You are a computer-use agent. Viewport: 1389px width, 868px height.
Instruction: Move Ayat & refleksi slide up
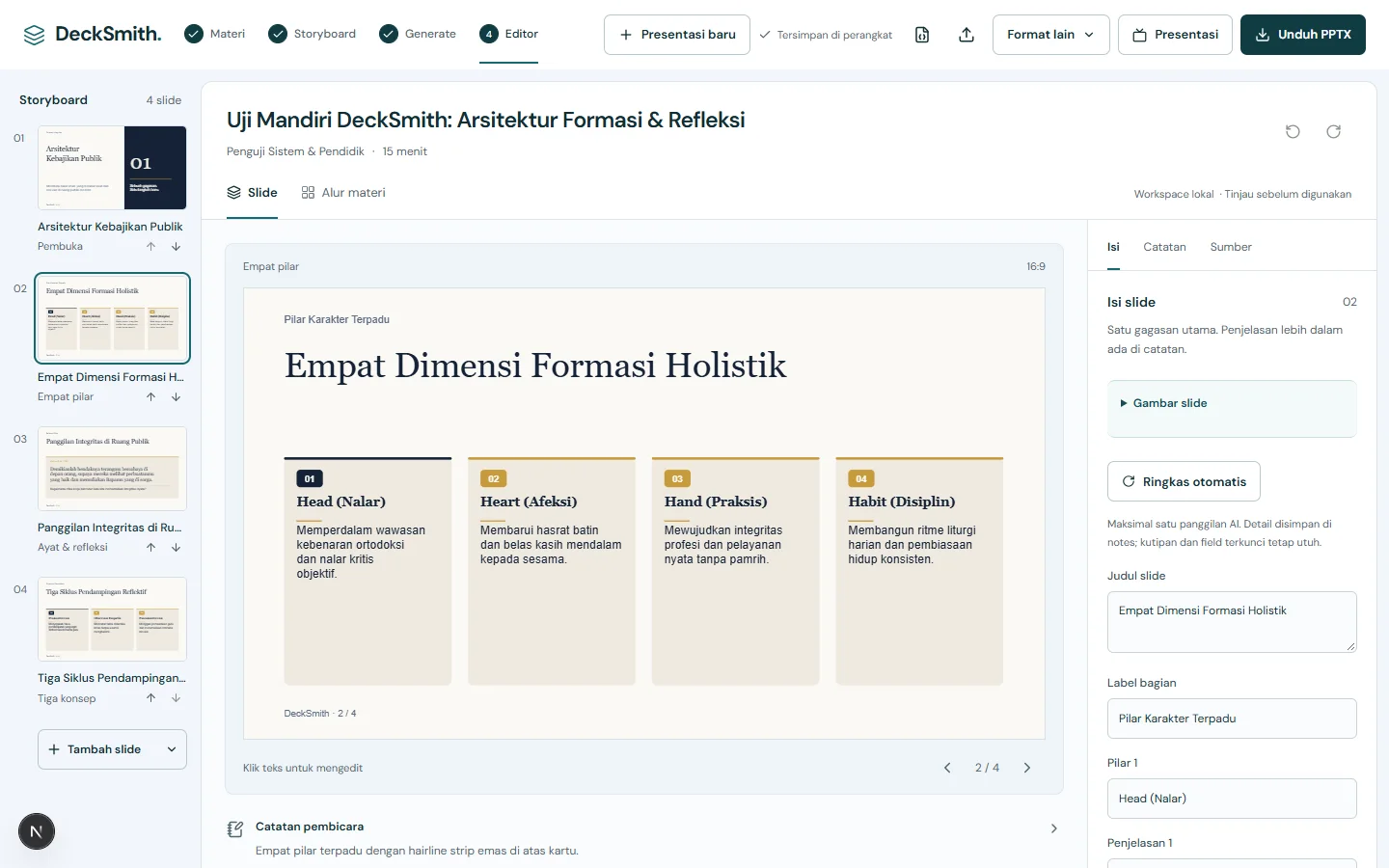151,548
